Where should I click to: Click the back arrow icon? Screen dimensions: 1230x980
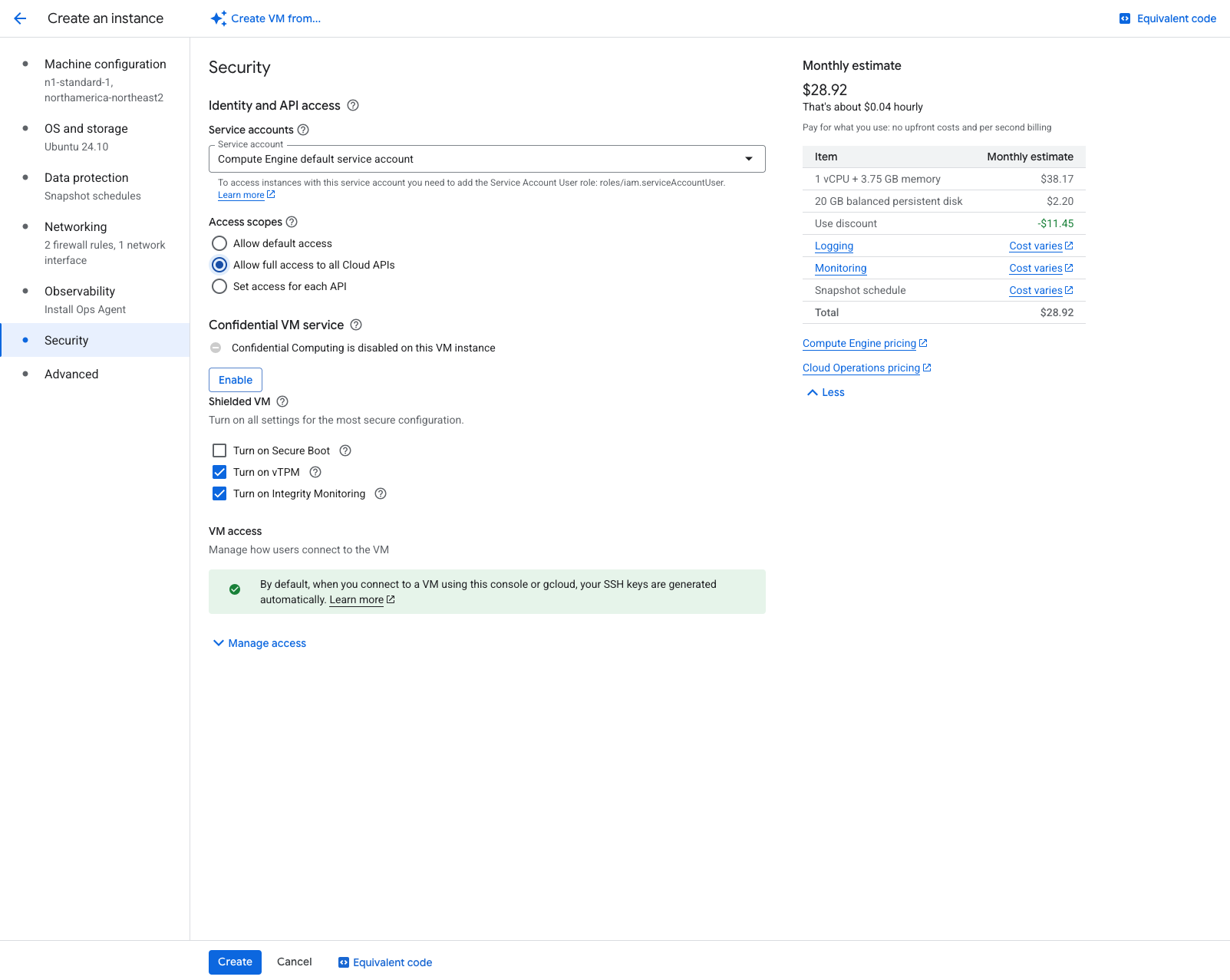pyautogui.click(x=20, y=18)
